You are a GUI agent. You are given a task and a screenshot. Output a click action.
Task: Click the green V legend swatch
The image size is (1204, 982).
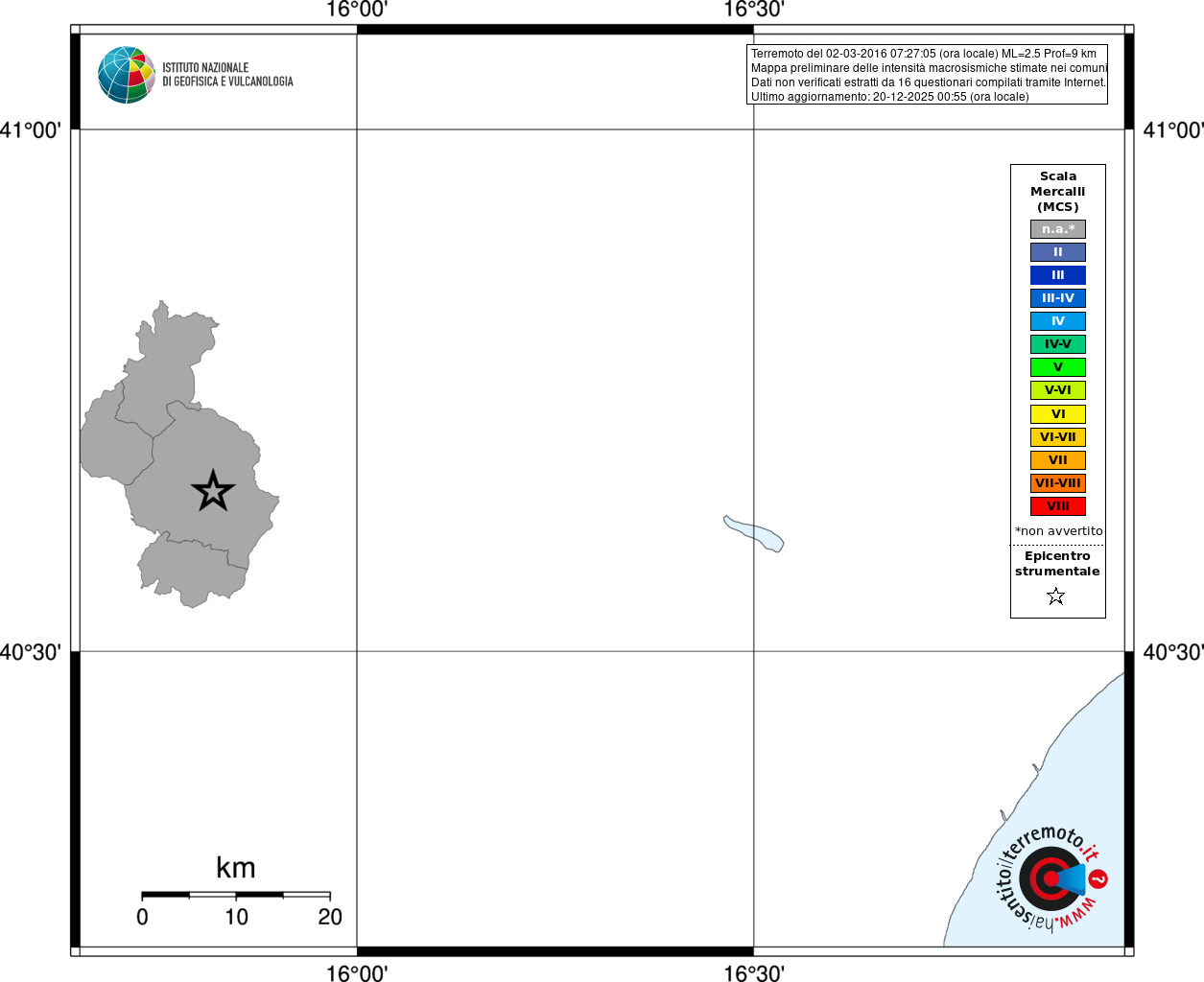pyautogui.click(x=1058, y=367)
